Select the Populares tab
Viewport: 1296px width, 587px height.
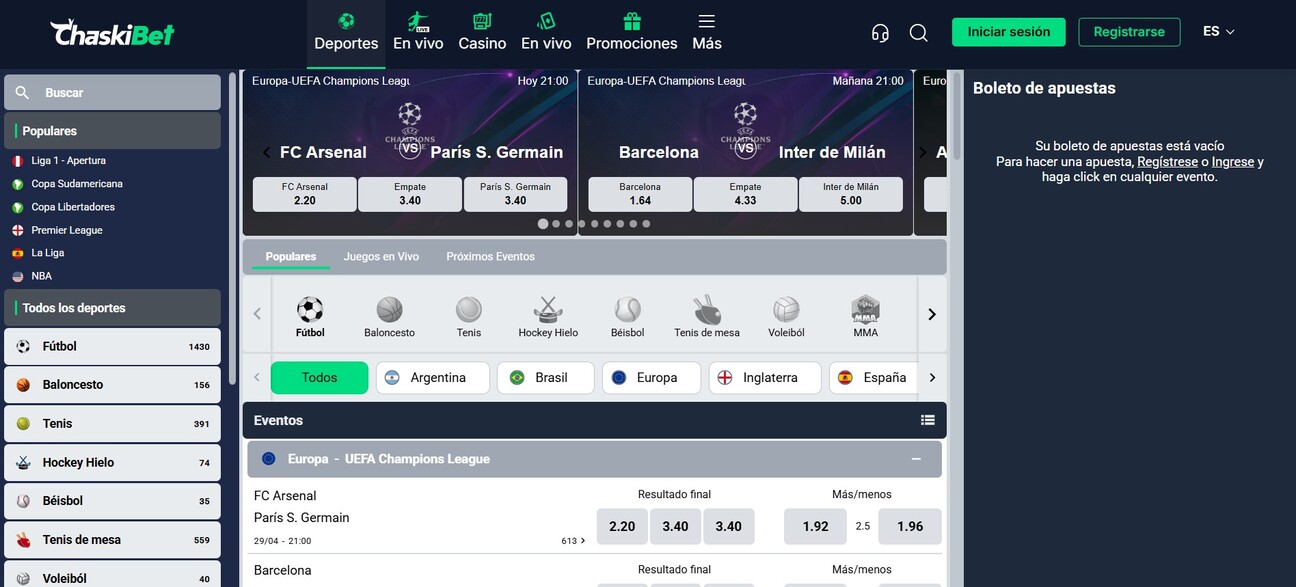pyautogui.click(x=291, y=257)
